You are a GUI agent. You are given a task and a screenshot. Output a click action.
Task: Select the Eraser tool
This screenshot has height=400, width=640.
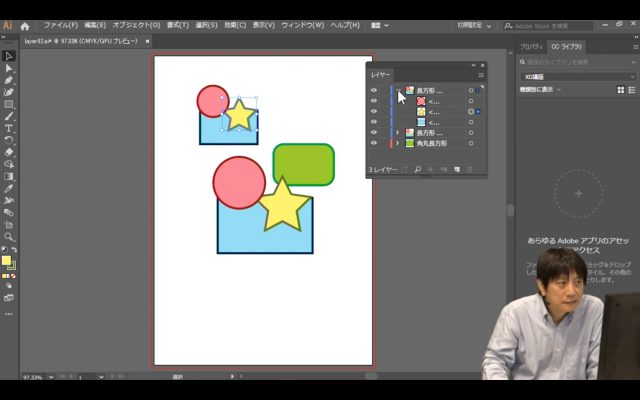(x=9, y=152)
